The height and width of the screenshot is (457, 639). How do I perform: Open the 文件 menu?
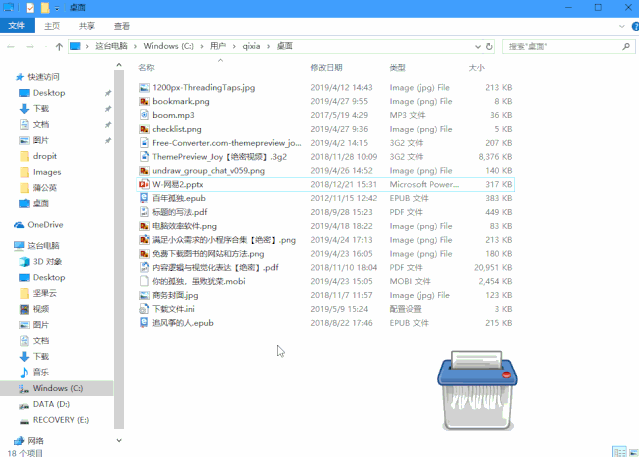19,26
